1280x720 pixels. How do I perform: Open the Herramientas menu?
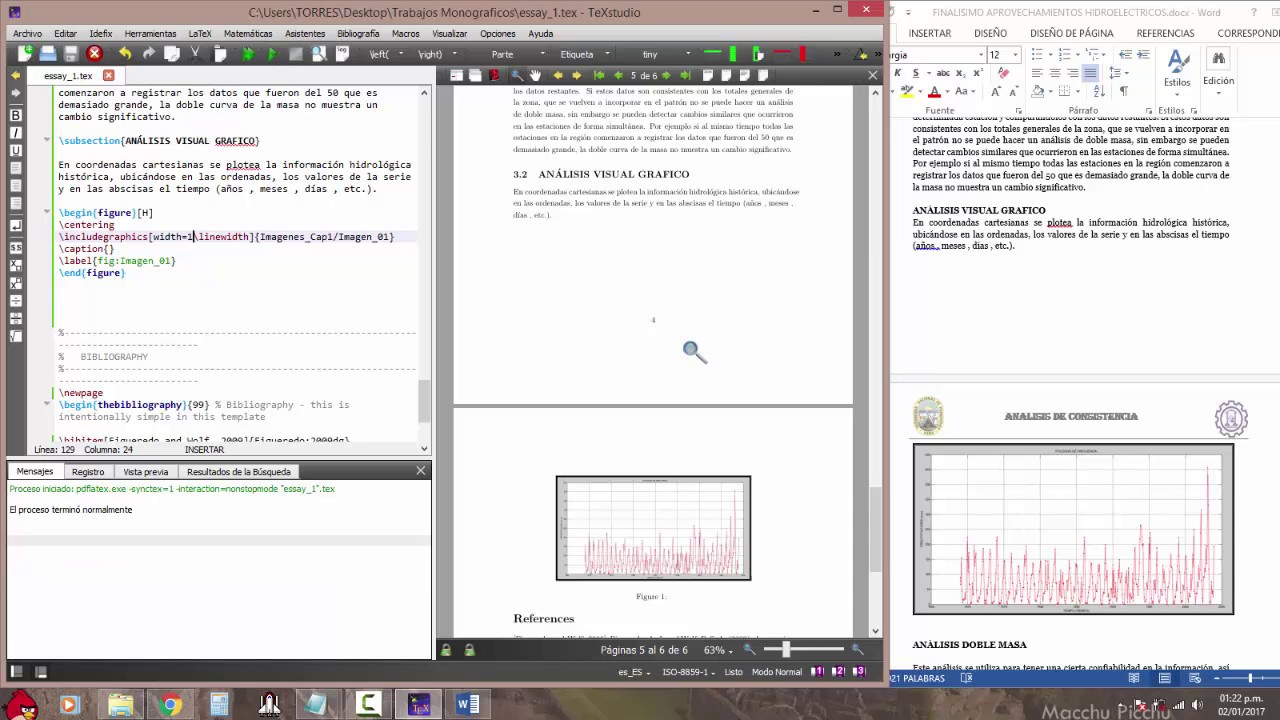(x=150, y=33)
